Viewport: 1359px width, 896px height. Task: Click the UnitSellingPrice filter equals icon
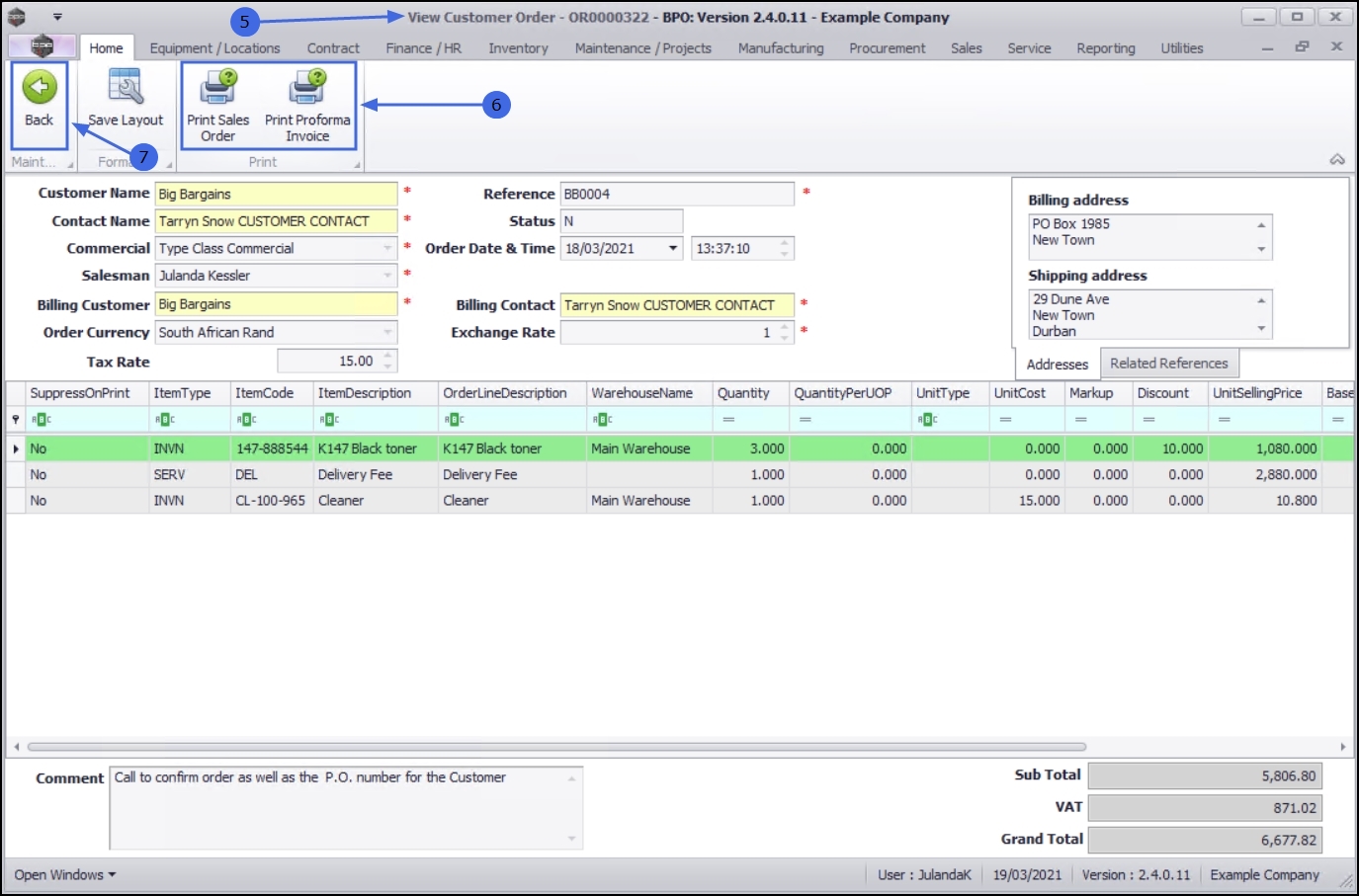(1225, 420)
